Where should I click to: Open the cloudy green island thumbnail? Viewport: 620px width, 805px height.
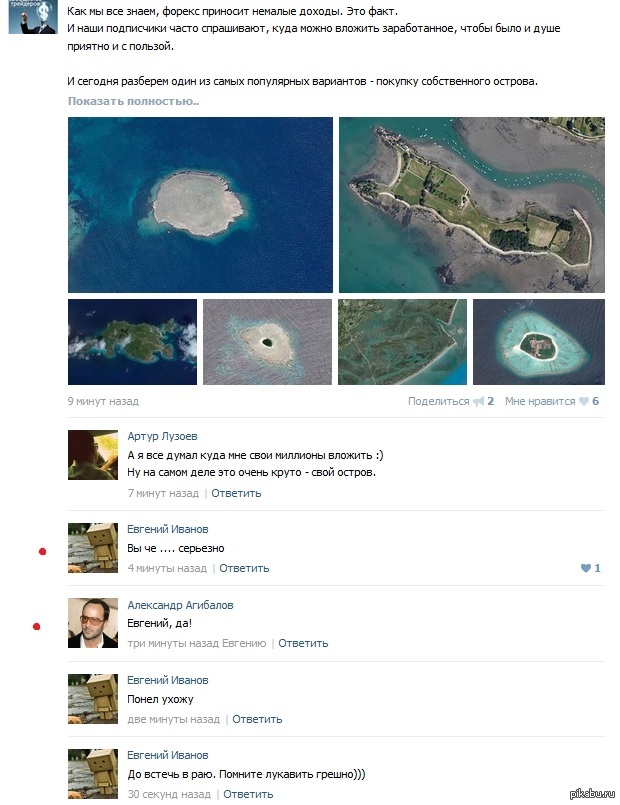click(x=132, y=342)
